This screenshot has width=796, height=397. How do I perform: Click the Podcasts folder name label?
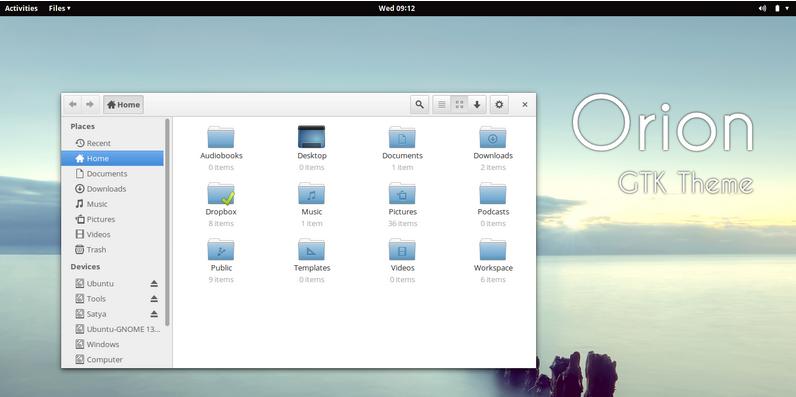[493, 212]
